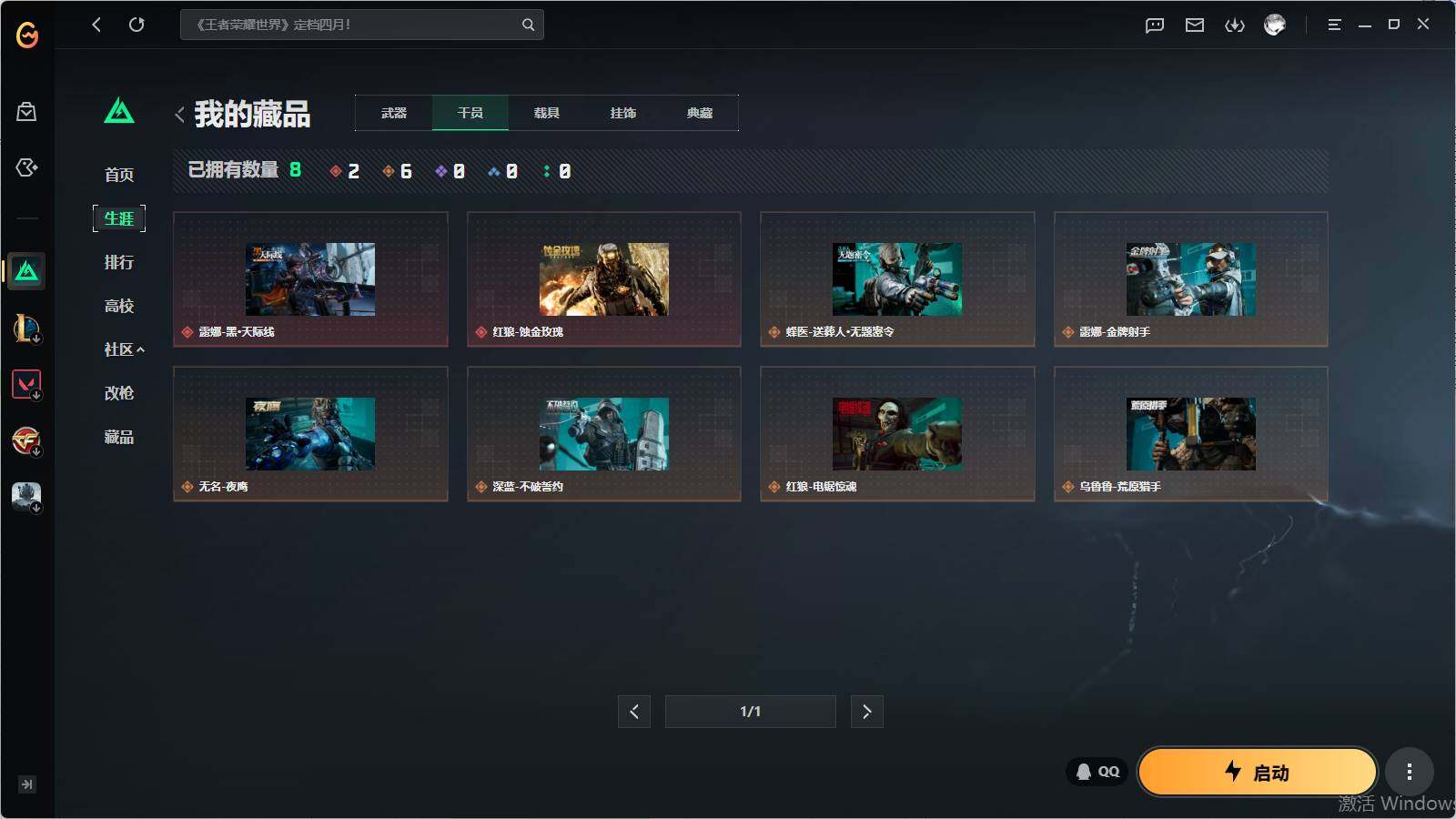Open the 蜂医-送葬人·无题密令 skin thumbnail
Image resolution: width=1456 pixels, height=819 pixels.
(897, 279)
